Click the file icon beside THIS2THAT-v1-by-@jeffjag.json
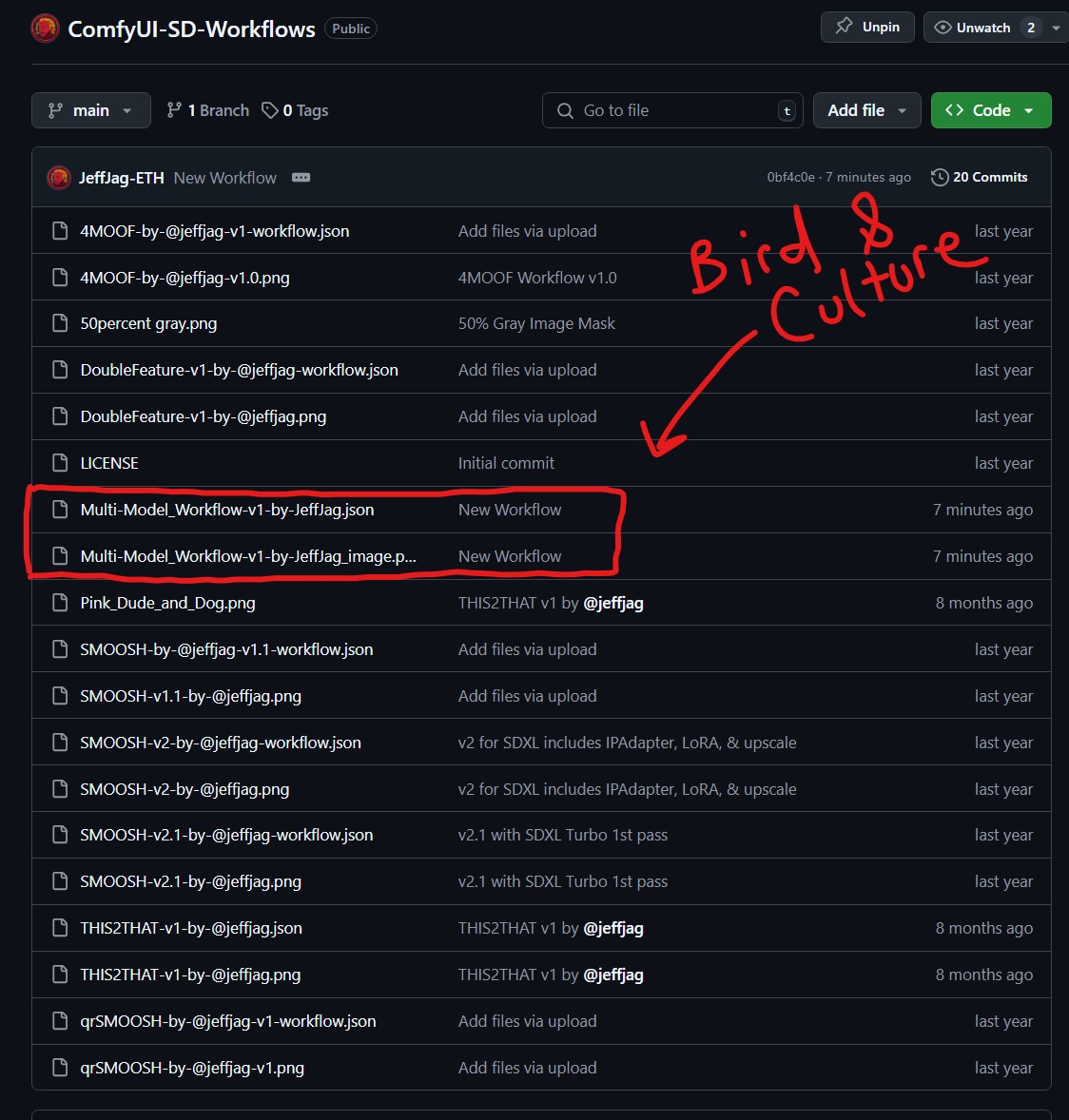 pos(60,928)
